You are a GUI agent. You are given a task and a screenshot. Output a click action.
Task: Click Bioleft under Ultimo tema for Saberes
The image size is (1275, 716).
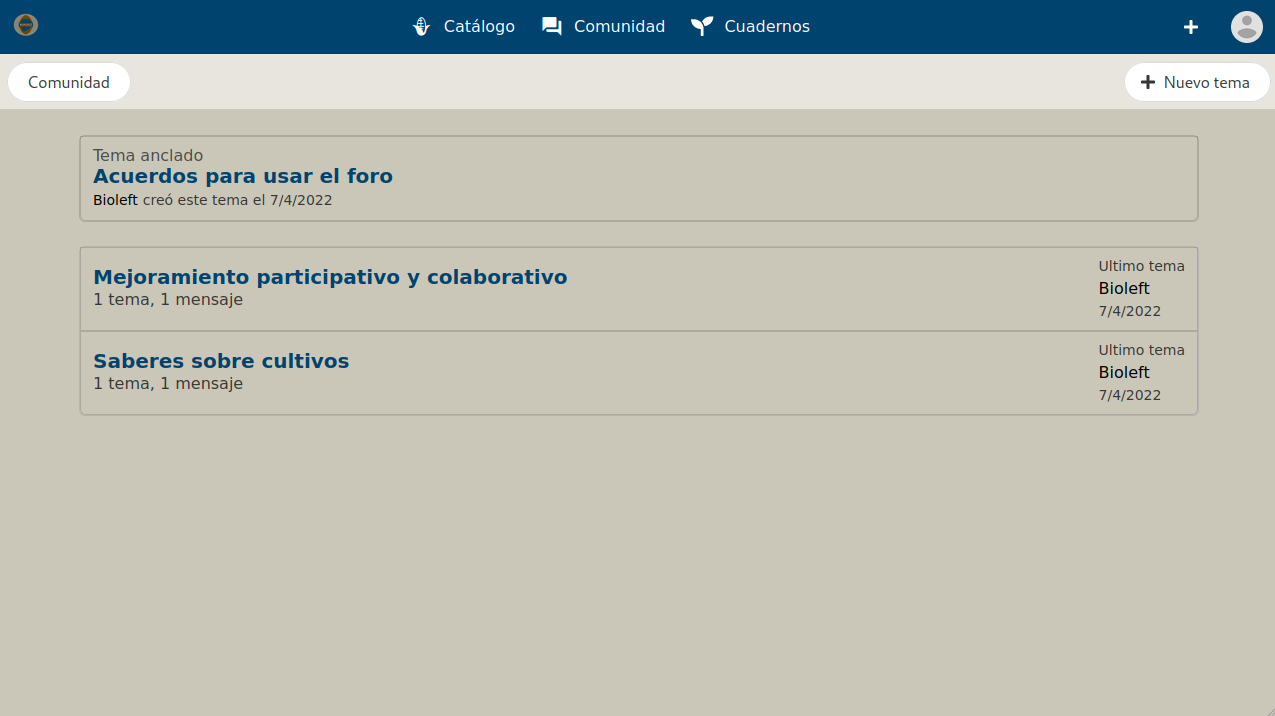click(1124, 372)
